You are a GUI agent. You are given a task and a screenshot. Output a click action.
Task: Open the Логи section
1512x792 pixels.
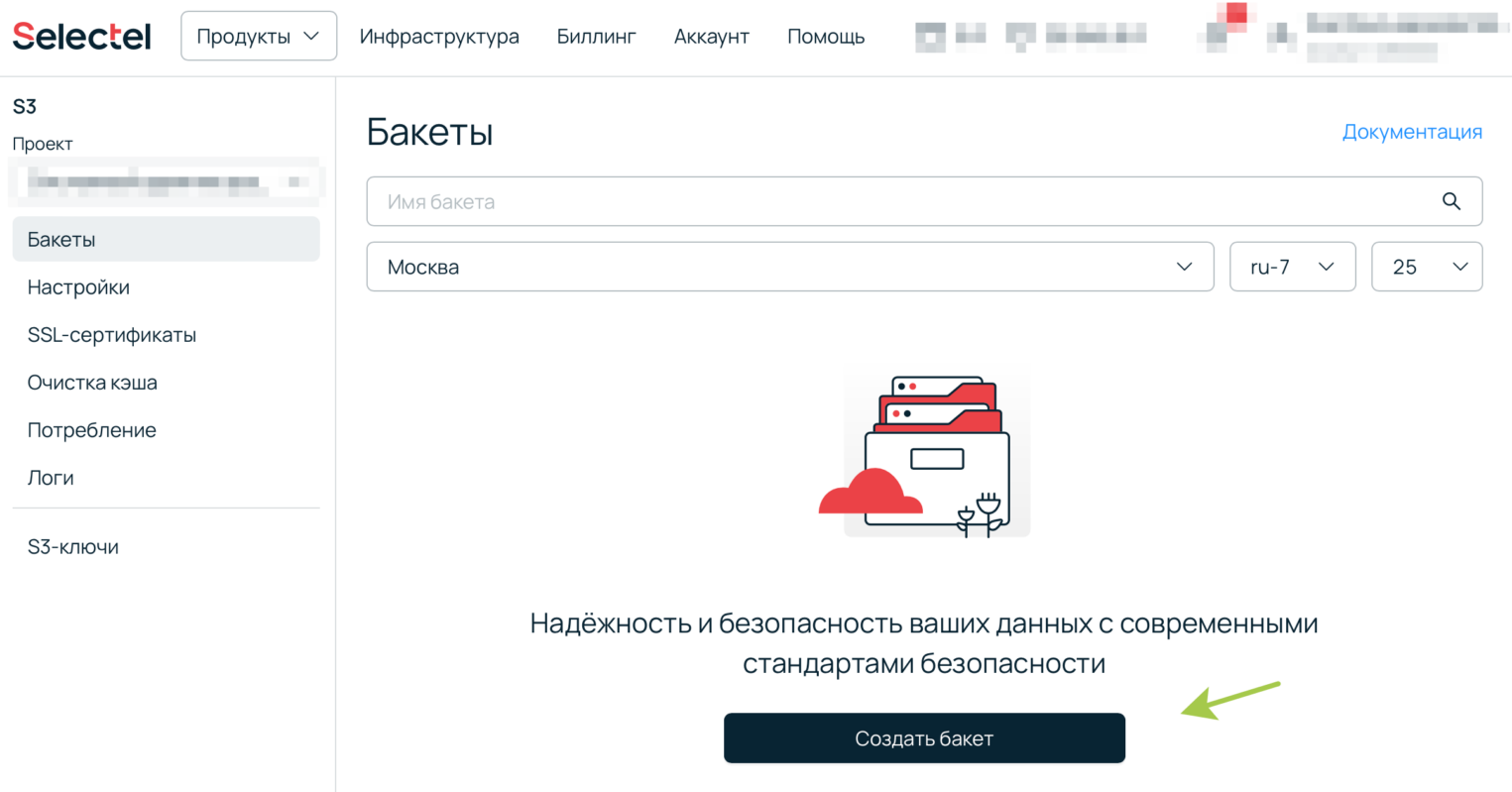point(50,477)
